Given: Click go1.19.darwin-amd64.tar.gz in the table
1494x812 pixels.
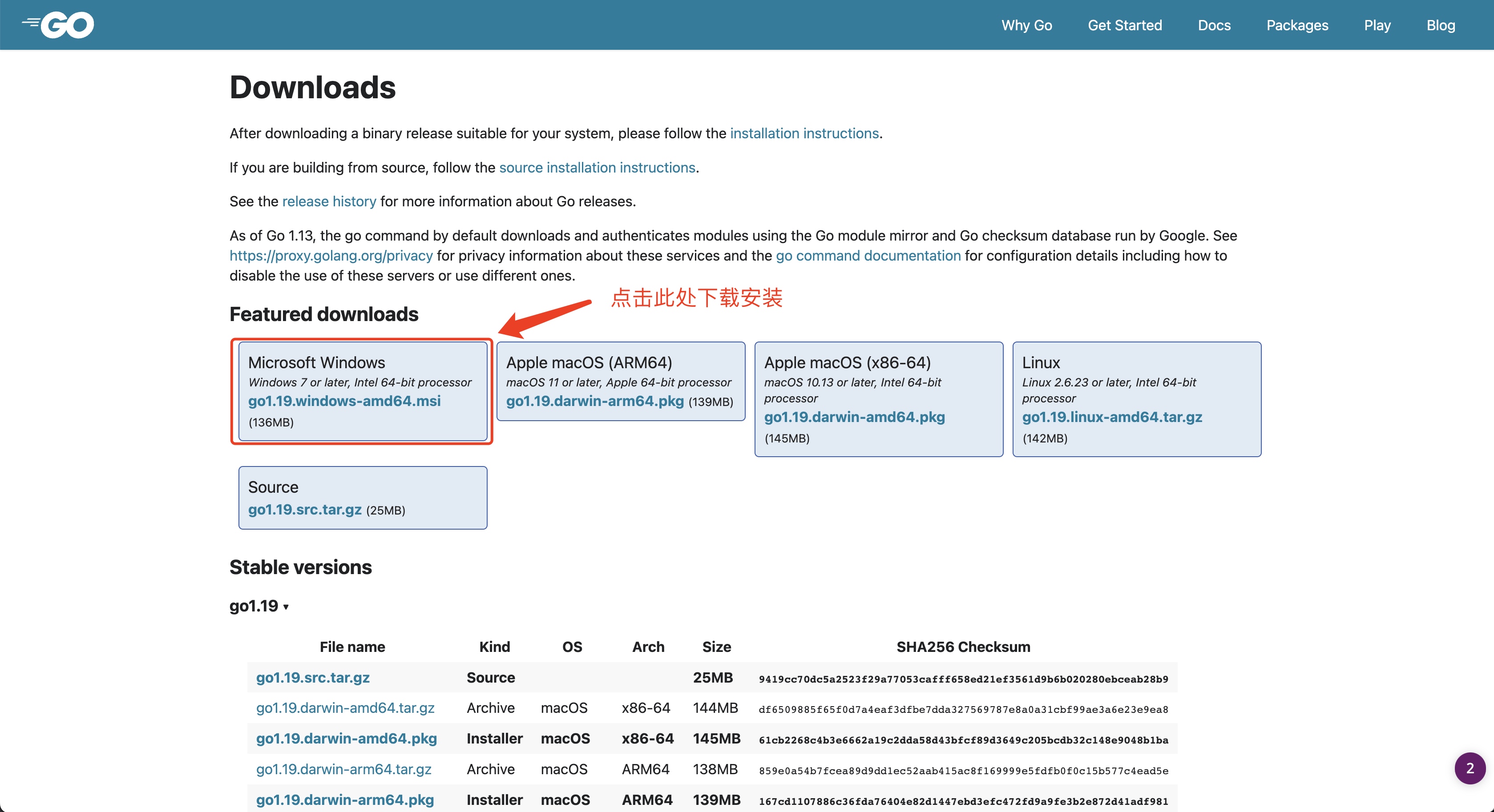Looking at the screenshot, I should (x=345, y=708).
